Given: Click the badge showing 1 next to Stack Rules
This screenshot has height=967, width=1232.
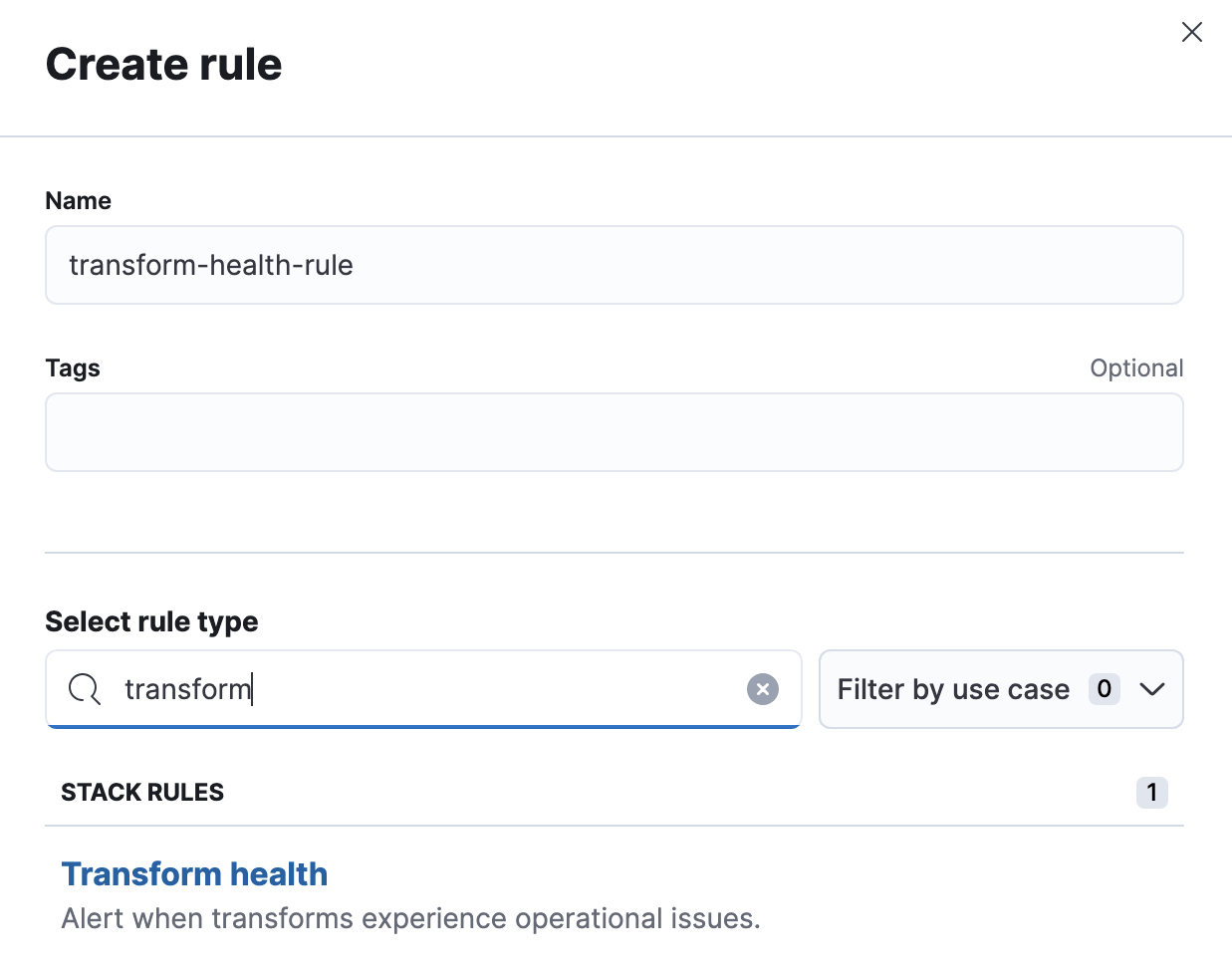Looking at the screenshot, I should tap(1151, 792).
